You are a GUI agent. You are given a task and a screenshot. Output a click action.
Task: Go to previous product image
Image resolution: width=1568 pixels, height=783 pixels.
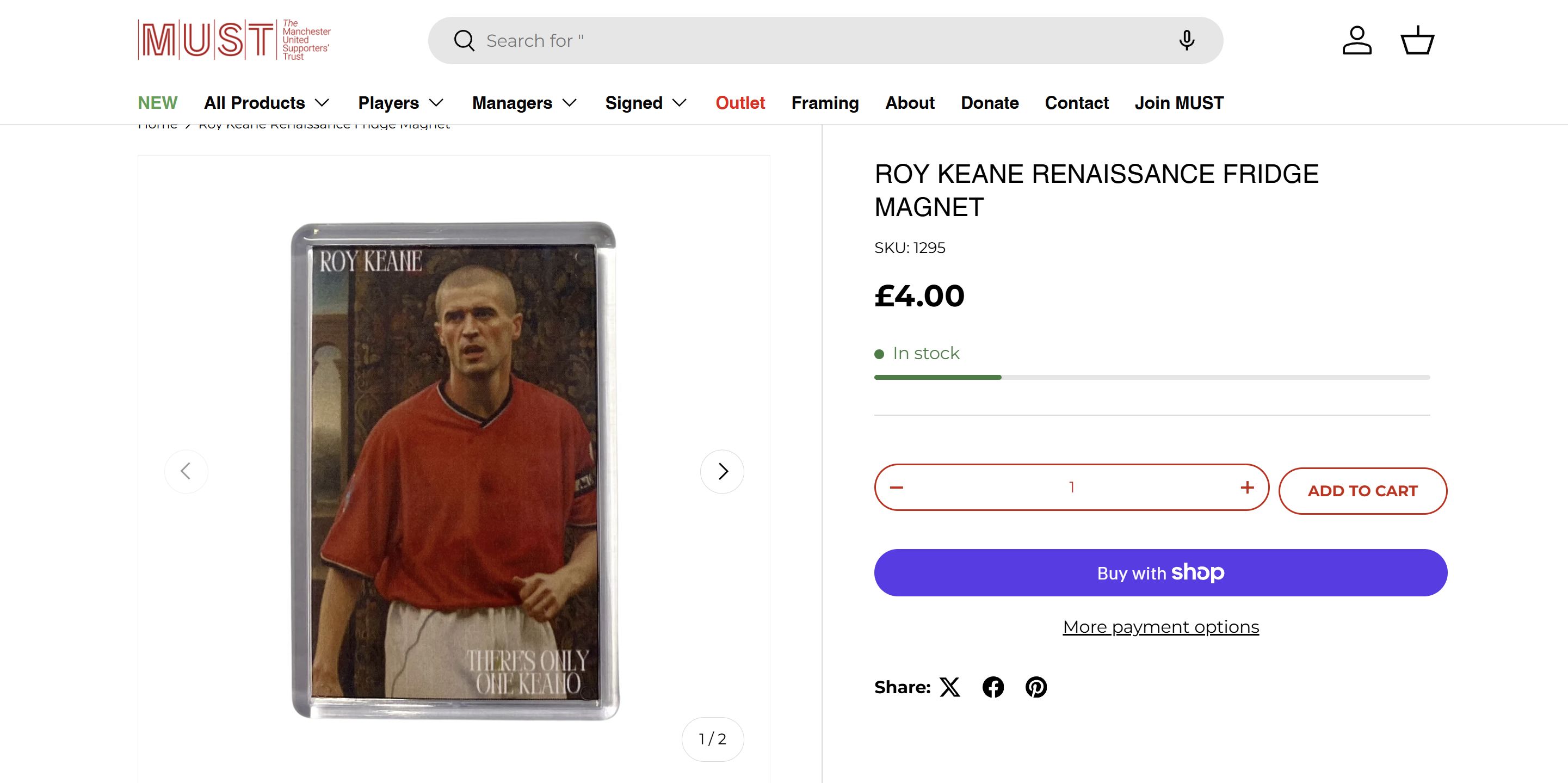pyautogui.click(x=186, y=471)
